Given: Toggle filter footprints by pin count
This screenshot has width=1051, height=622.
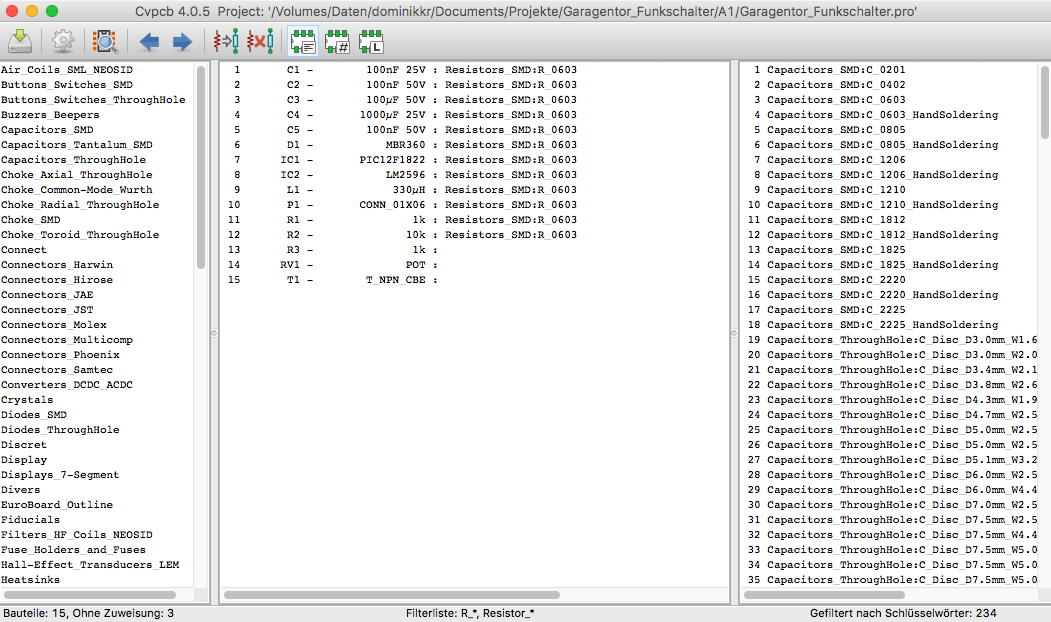Looking at the screenshot, I should pyautogui.click(x=337, y=42).
